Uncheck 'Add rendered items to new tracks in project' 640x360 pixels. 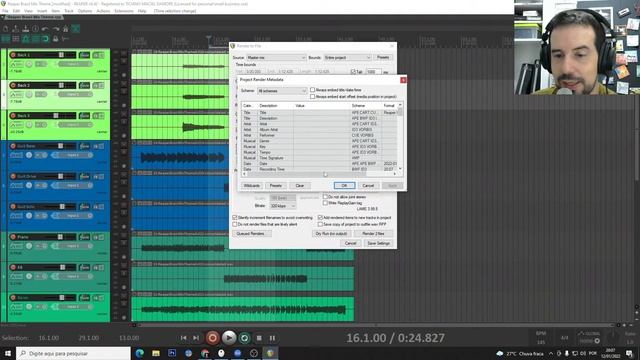[x=320, y=218]
